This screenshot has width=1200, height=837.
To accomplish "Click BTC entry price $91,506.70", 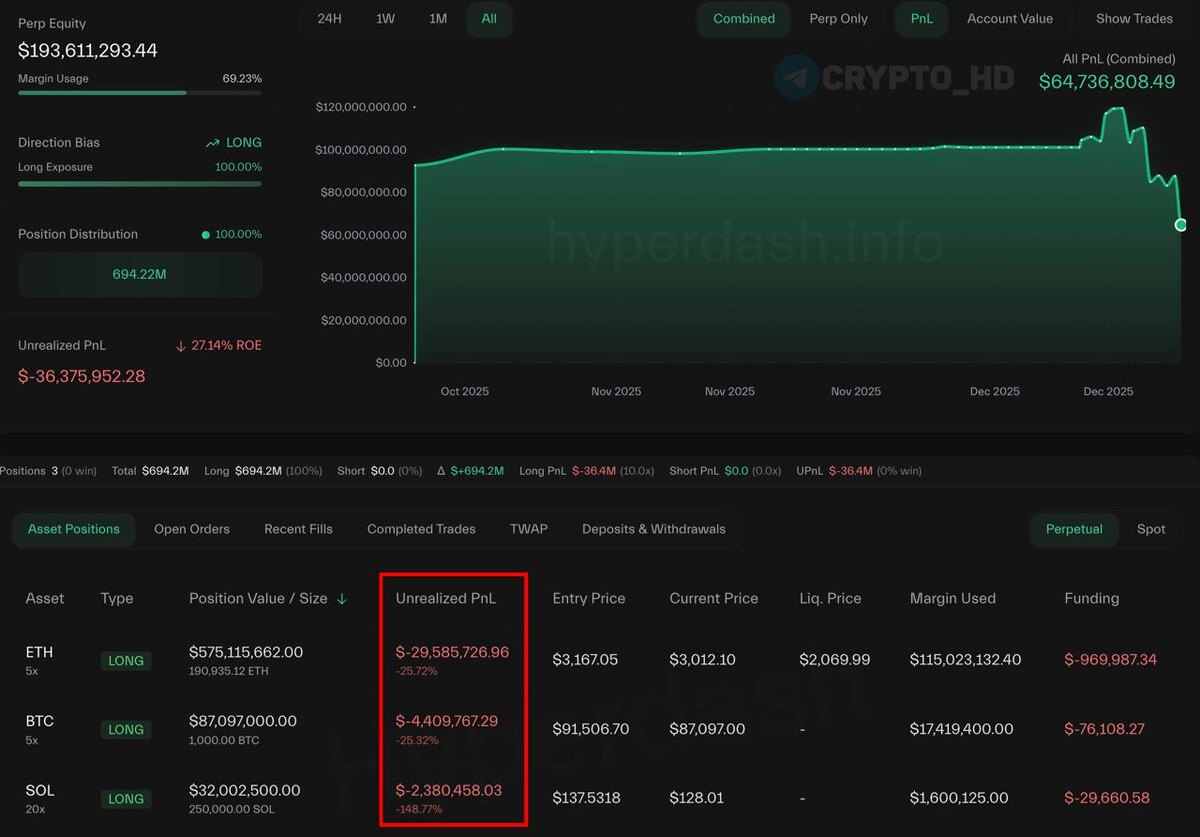I will tap(591, 729).
